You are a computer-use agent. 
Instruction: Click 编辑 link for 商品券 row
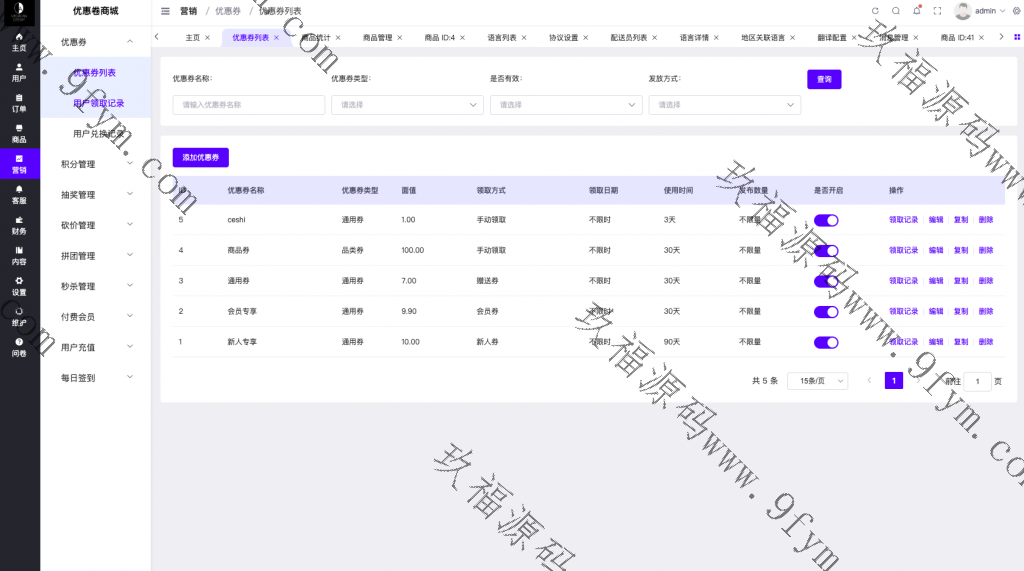pyautogui.click(x=935, y=250)
